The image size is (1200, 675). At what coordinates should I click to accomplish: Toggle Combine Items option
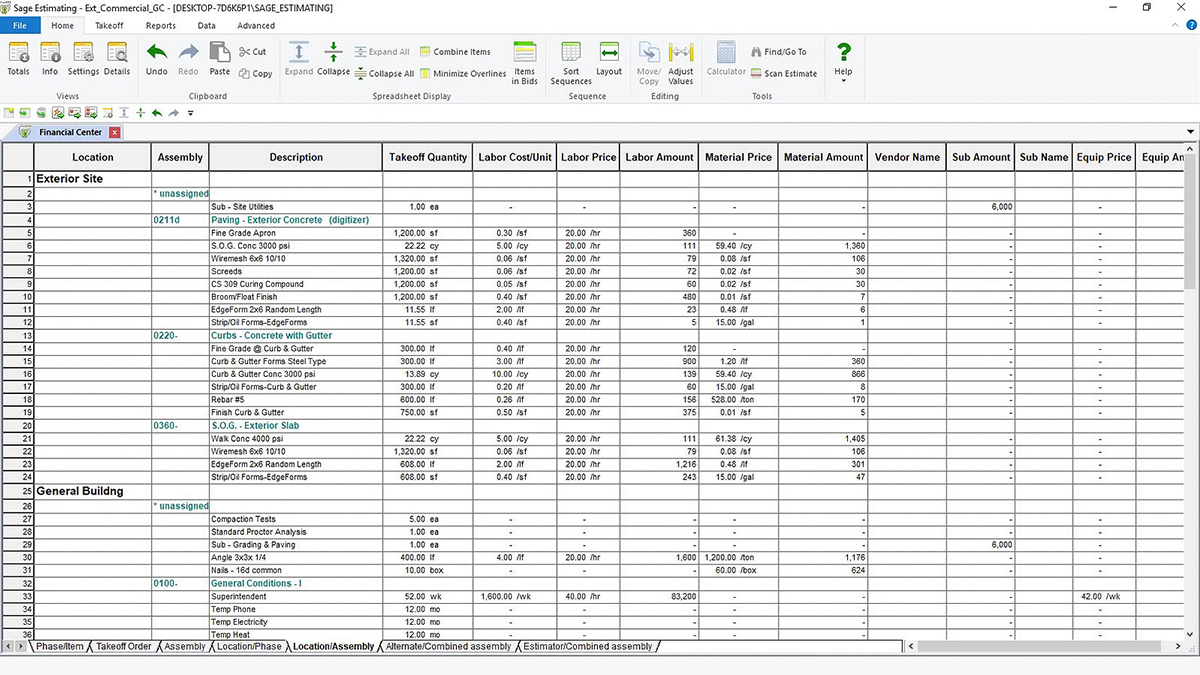tap(455, 52)
